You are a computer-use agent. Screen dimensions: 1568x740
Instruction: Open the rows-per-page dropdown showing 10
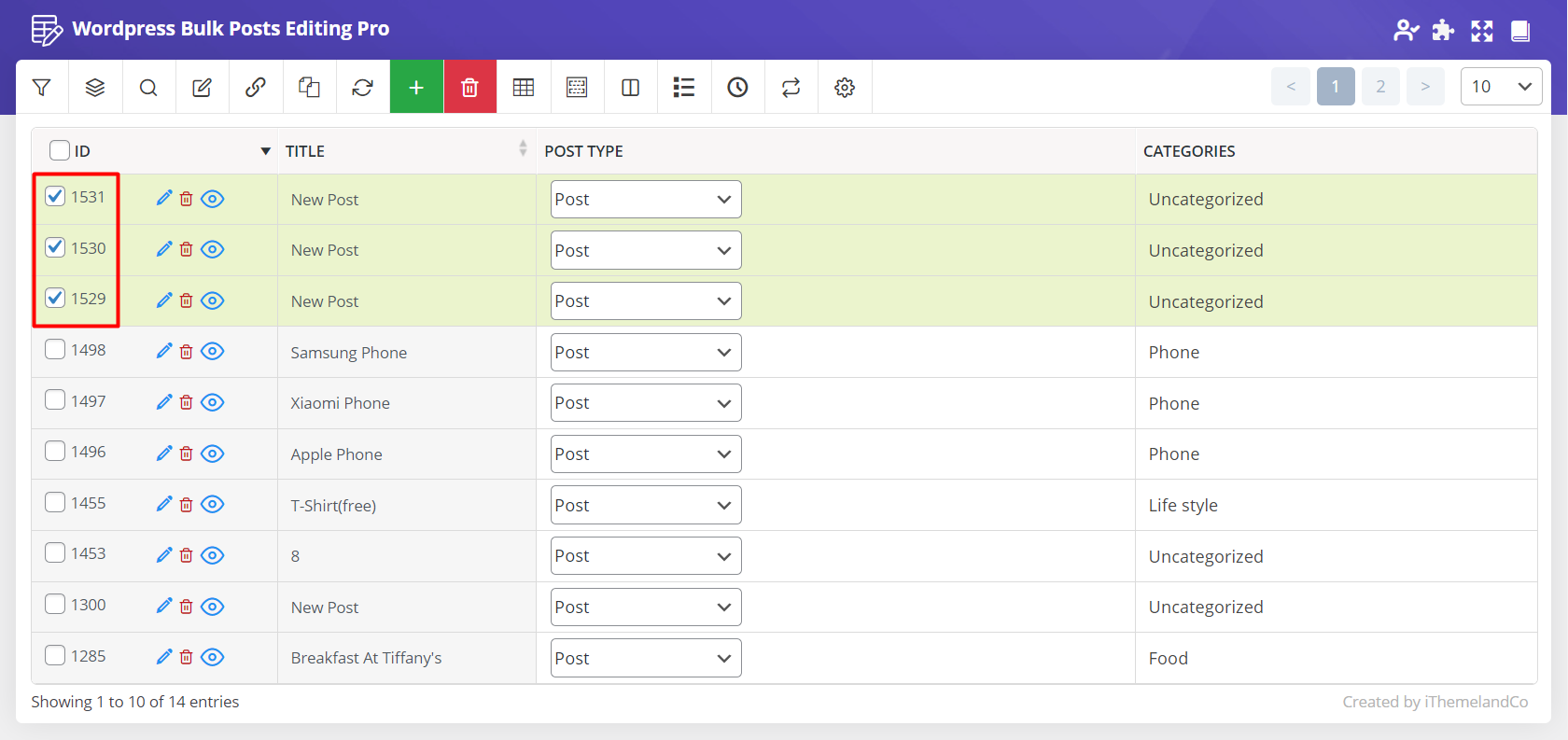coord(1501,87)
